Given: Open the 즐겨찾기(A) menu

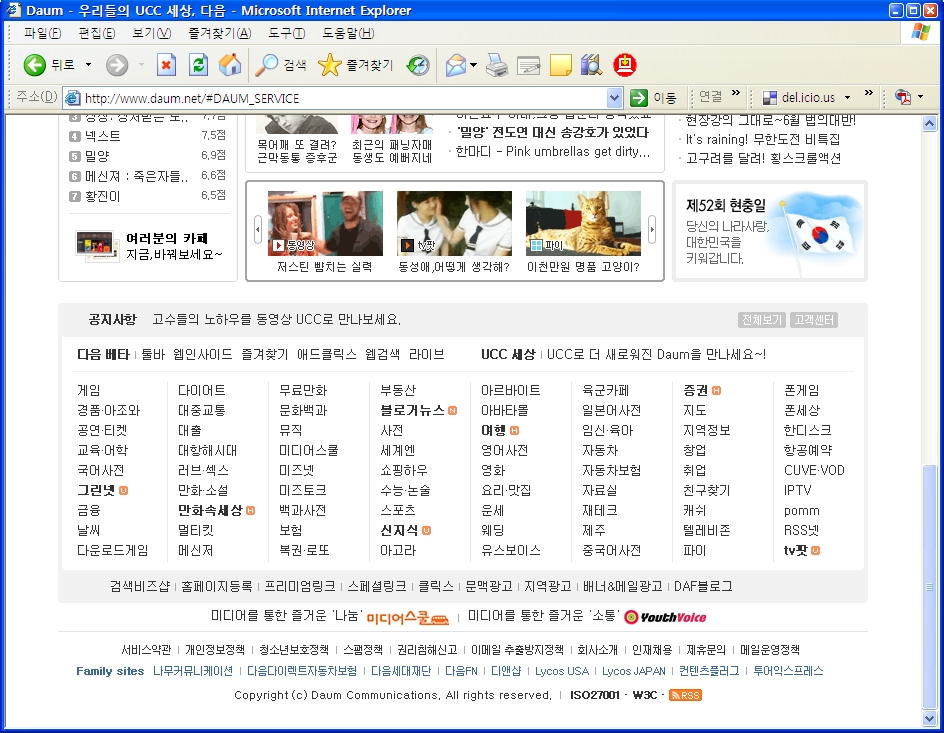Looking at the screenshot, I should (220, 33).
